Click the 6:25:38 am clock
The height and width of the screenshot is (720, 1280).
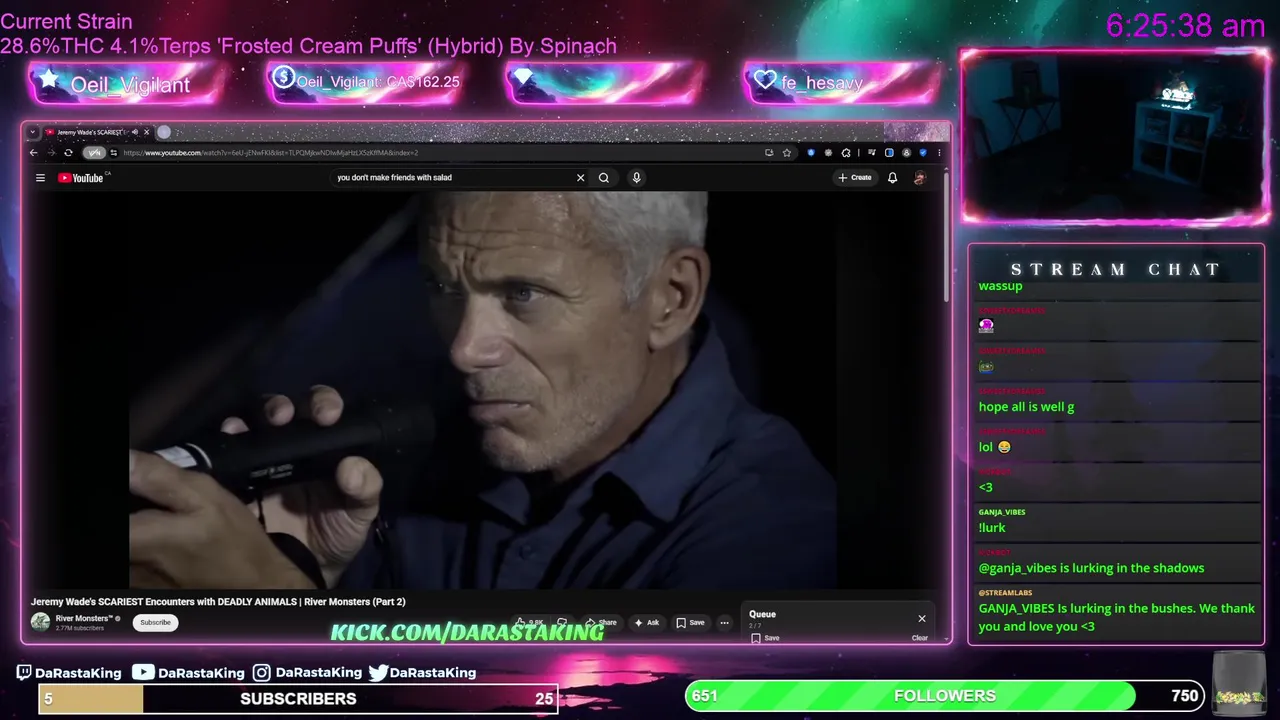coord(1186,26)
